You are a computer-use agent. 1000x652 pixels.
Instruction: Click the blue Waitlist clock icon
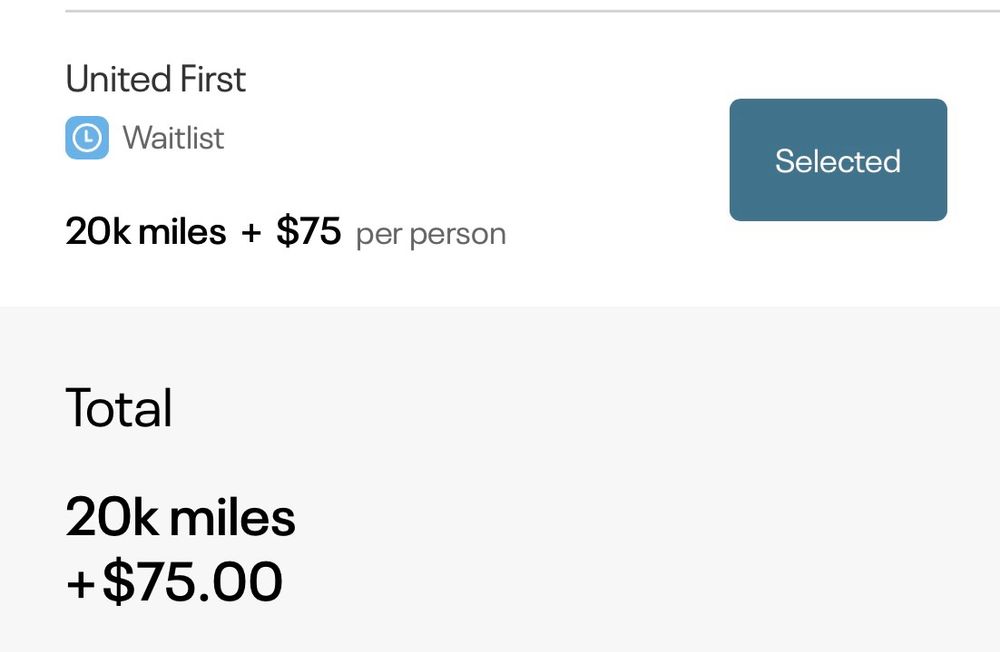tap(87, 138)
